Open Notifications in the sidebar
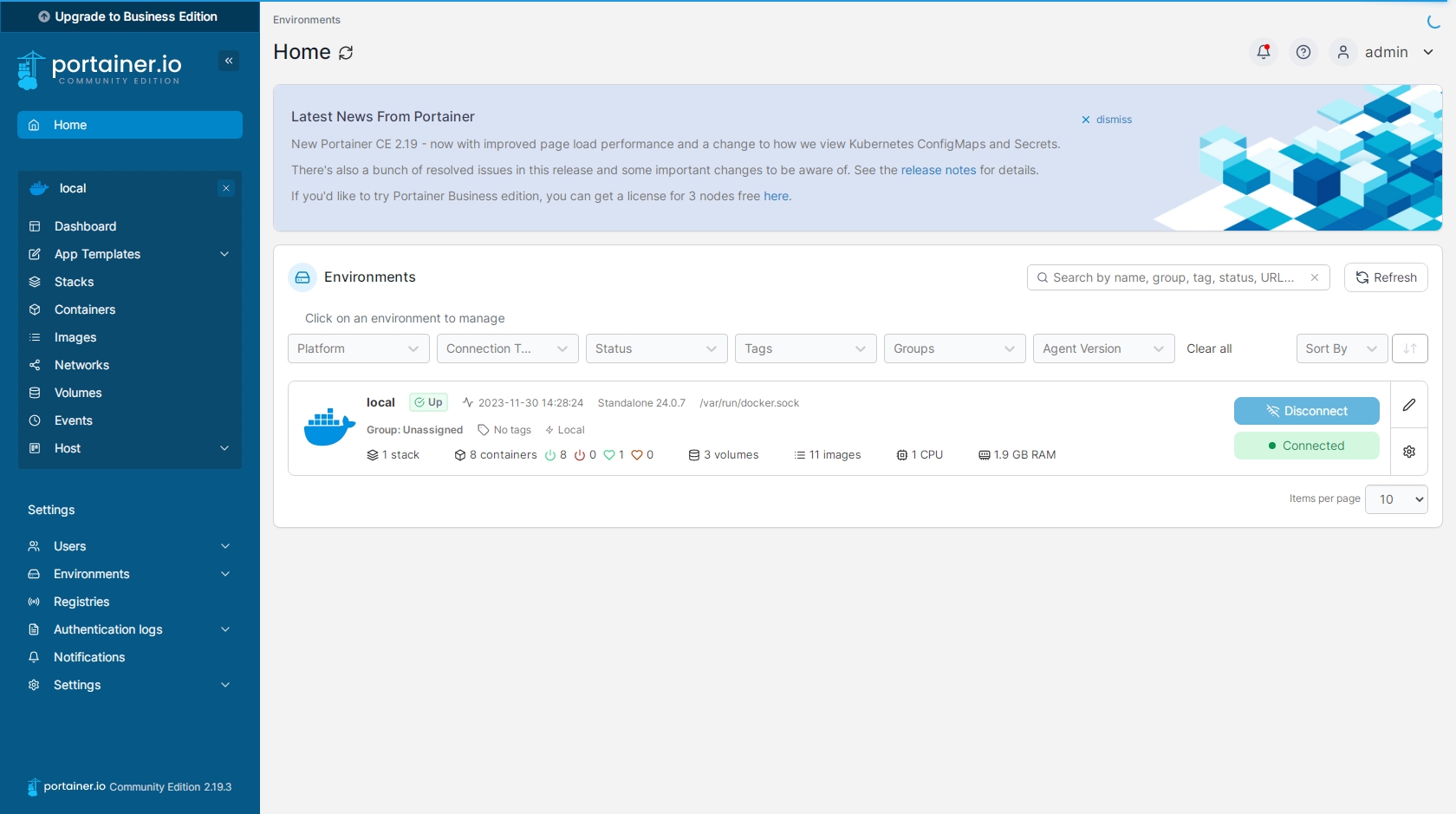1456x814 pixels. 130,657
